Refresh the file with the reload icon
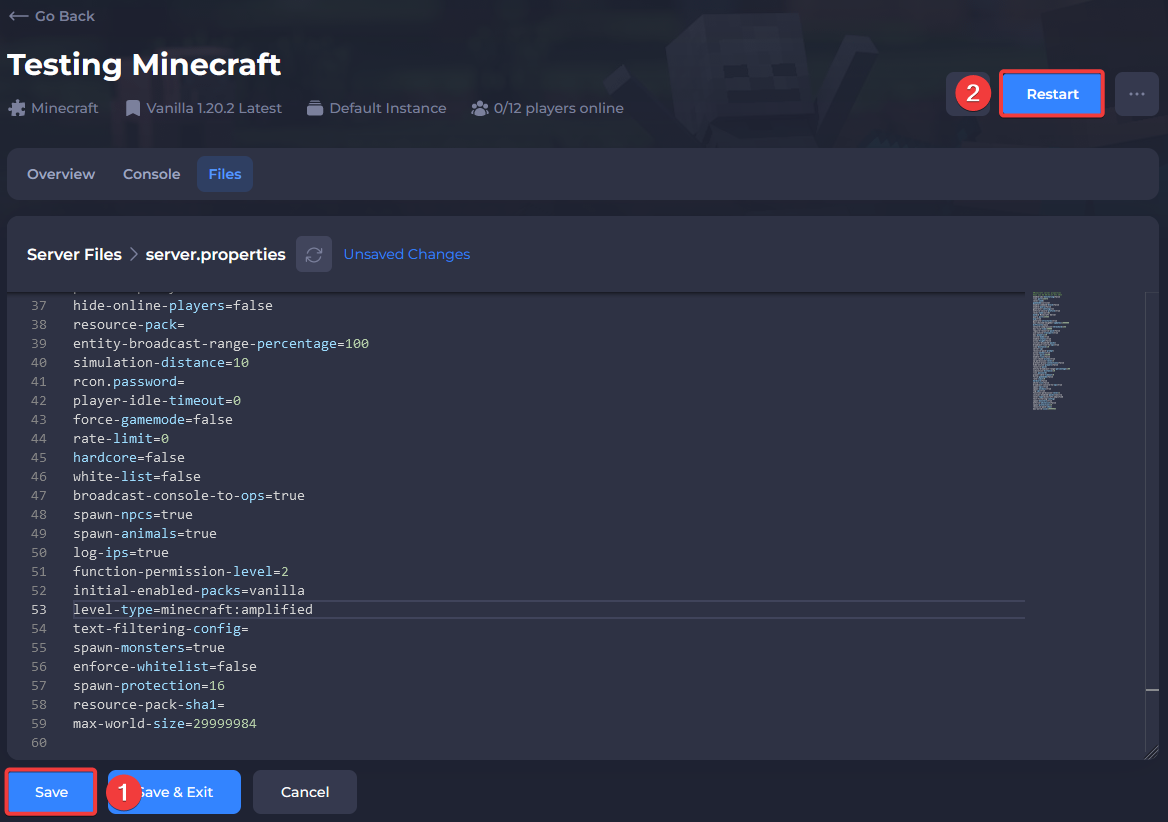 coord(314,254)
